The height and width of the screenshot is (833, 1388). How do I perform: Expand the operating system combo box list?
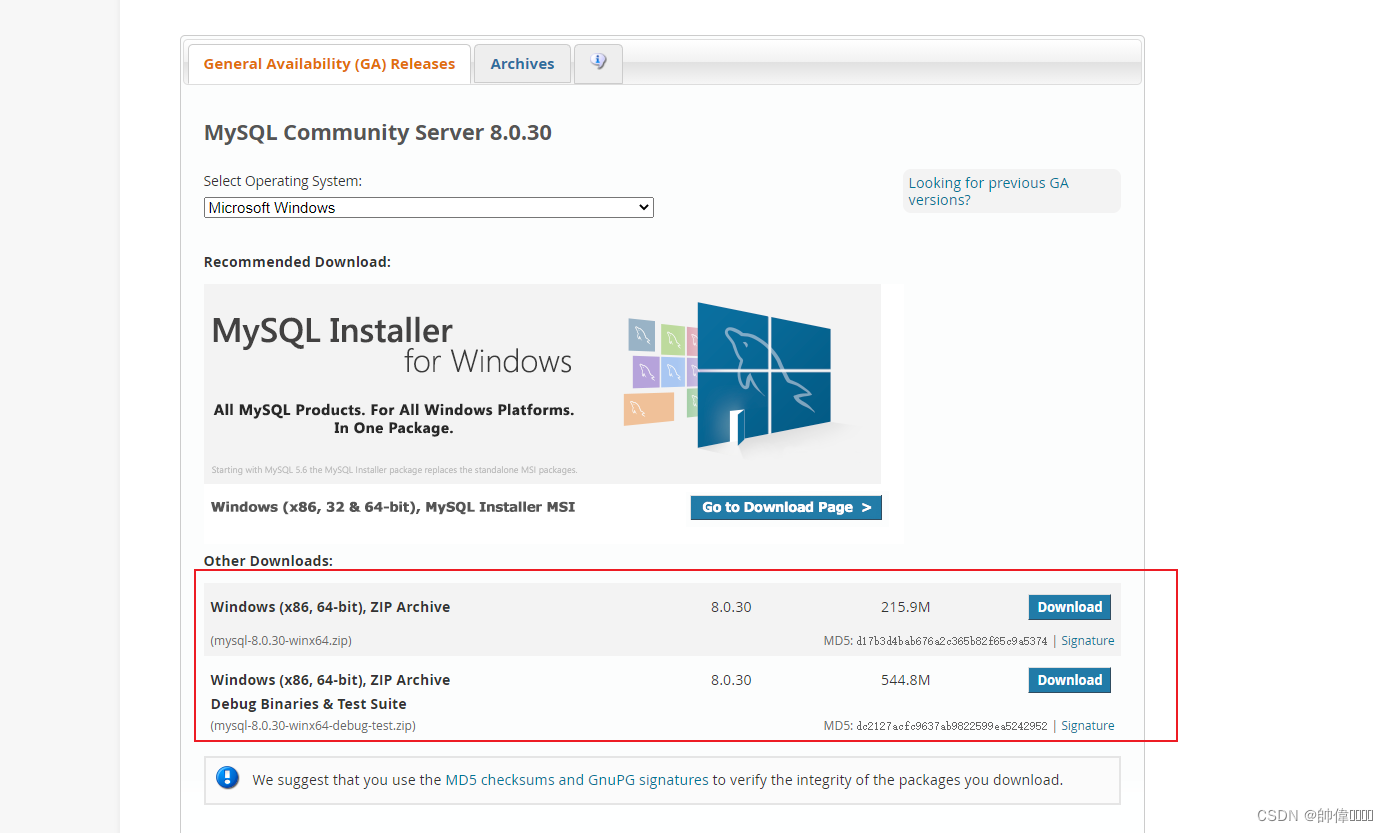point(428,207)
